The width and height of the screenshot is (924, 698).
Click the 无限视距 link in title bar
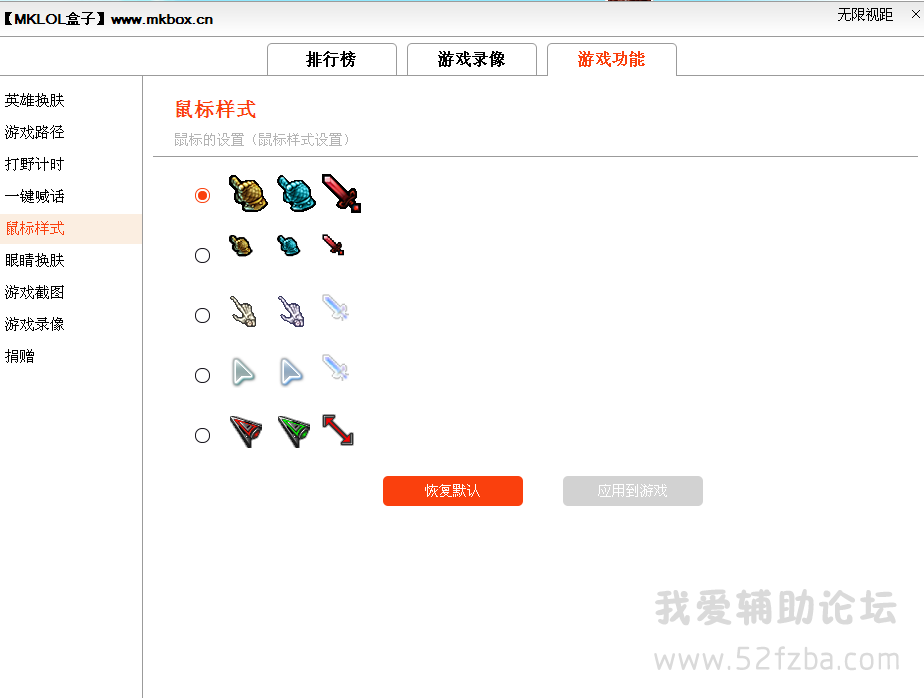click(x=864, y=15)
